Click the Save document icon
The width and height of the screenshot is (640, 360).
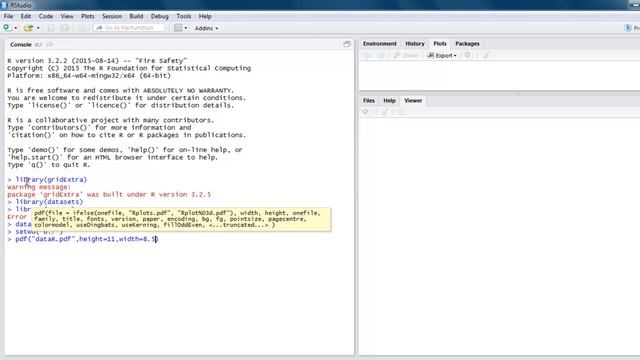pos(51,28)
